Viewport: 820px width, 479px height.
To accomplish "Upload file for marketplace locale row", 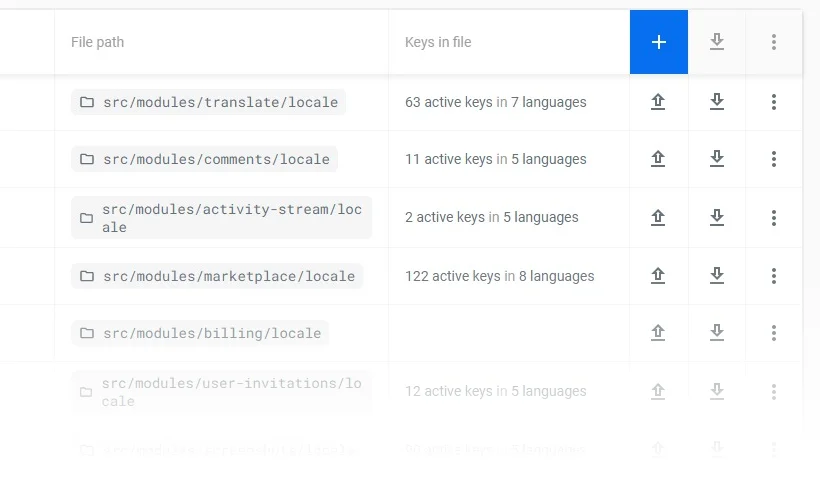I will (x=658, y=276).
